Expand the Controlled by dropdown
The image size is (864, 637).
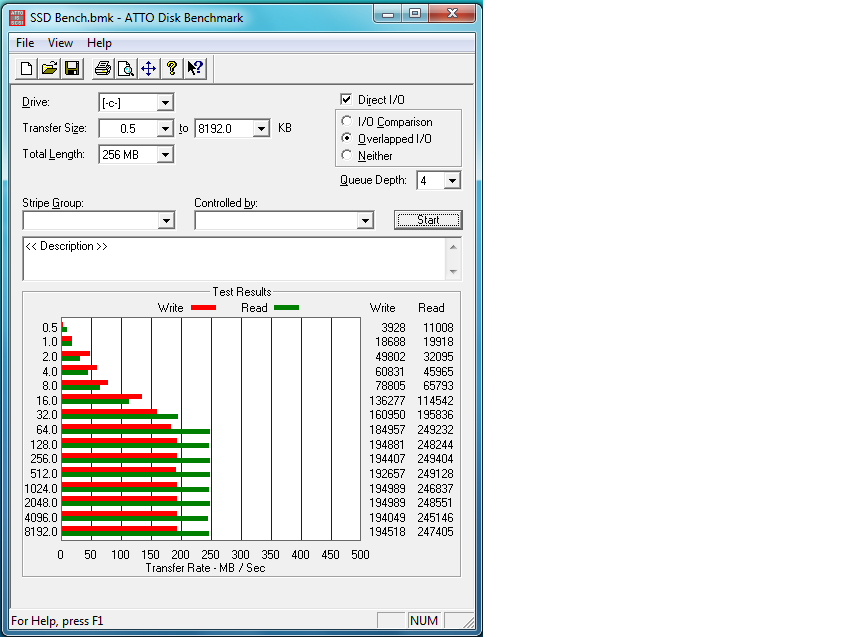click(x=365, y=221)
